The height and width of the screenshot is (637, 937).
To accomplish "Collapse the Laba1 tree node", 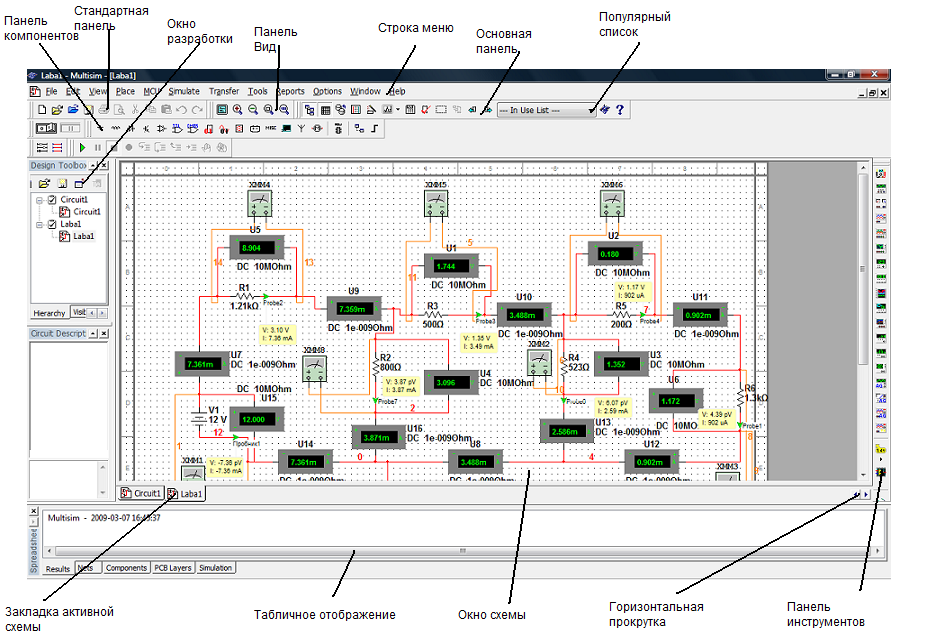I will (39, 225).
